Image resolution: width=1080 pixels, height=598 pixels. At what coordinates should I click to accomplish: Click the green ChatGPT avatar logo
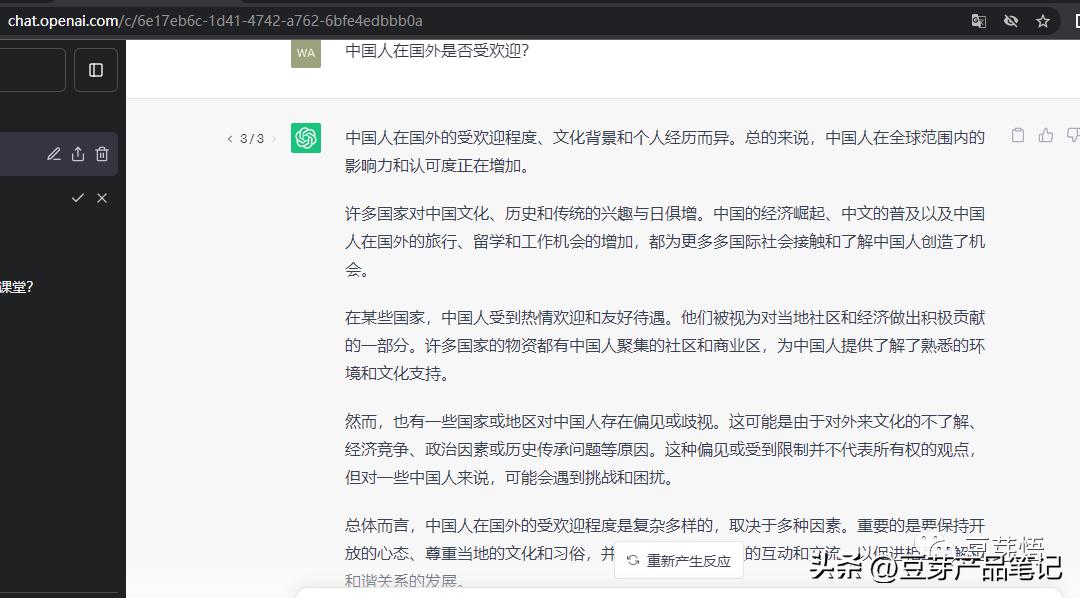pyautogui.click(x=306, y=139)
